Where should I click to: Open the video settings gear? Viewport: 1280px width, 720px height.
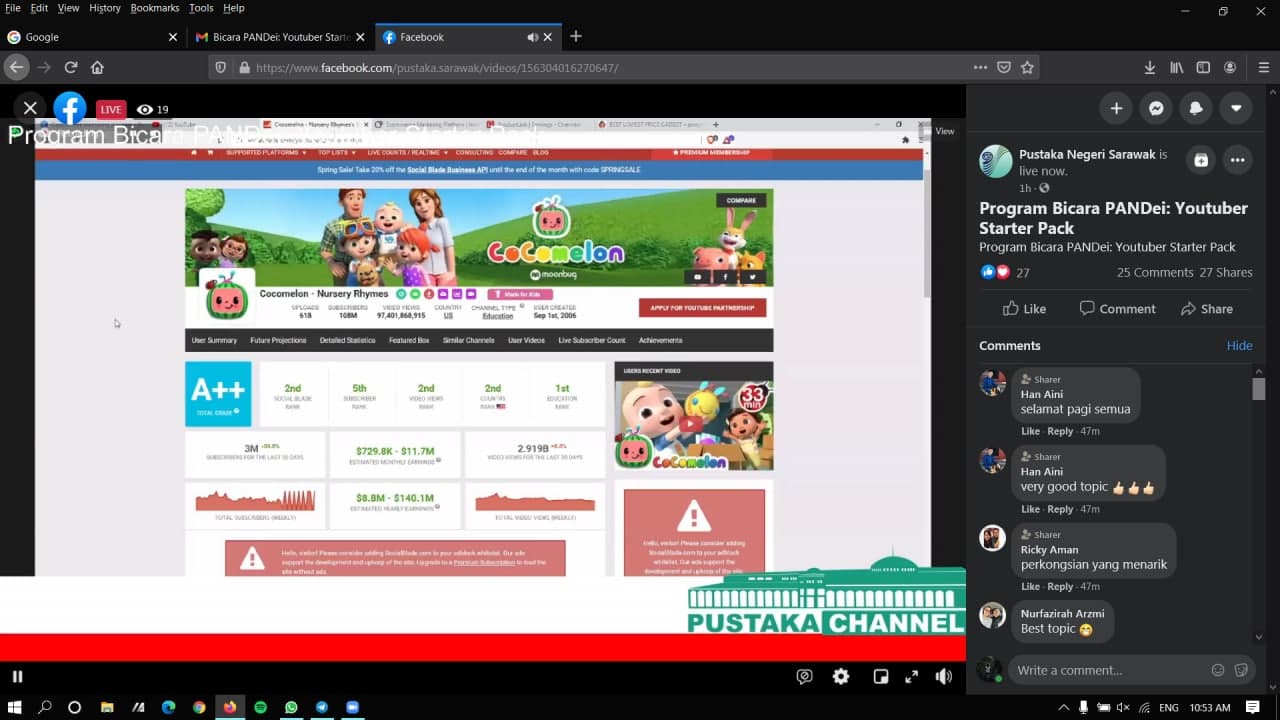pos(841,676)
